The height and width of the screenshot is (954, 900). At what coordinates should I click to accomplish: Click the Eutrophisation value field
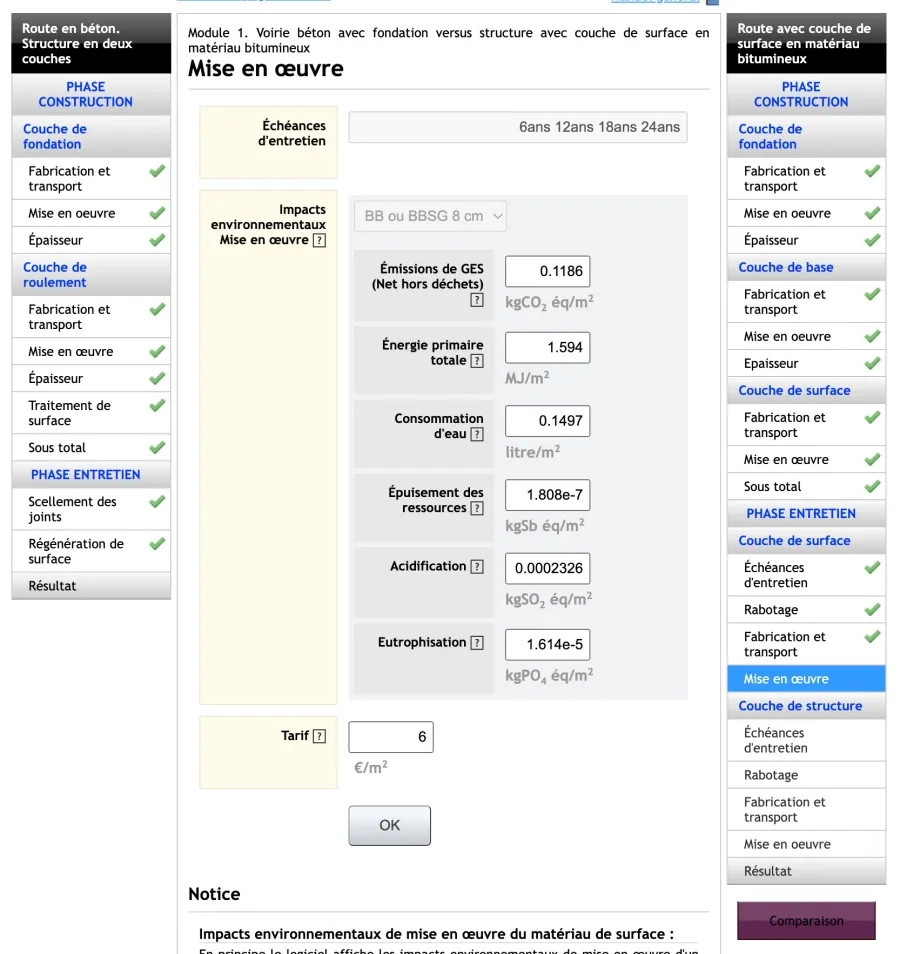[548, 644]
